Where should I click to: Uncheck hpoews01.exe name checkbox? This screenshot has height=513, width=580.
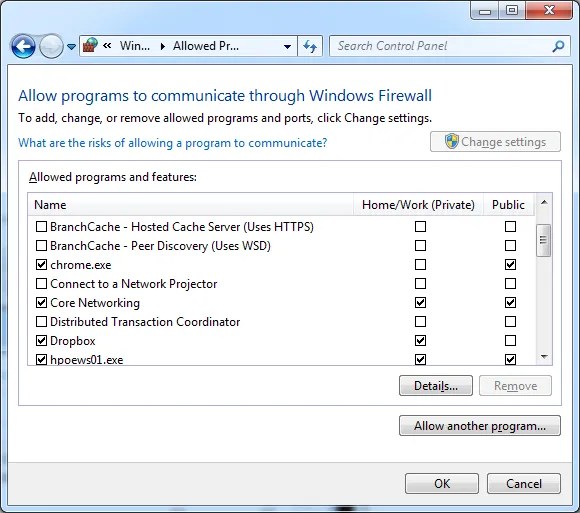tap(41, 360)
